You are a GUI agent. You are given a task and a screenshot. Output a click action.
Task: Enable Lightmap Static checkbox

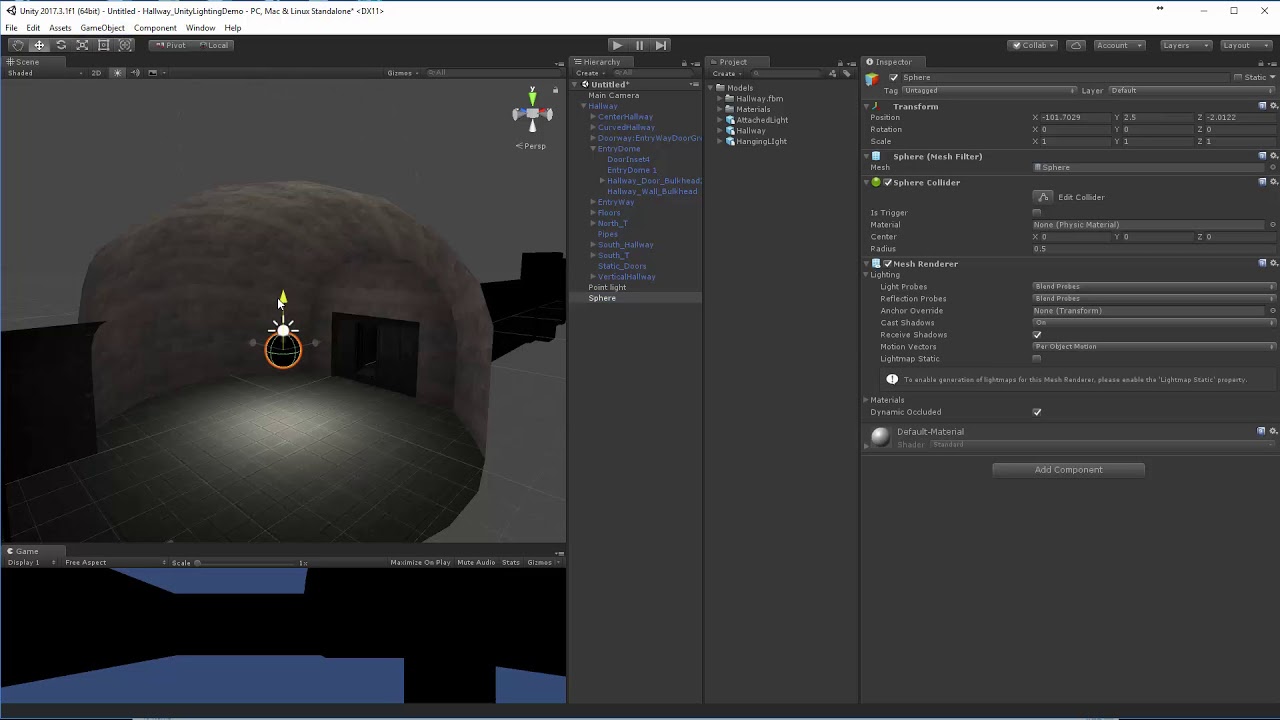point(1037,359)
